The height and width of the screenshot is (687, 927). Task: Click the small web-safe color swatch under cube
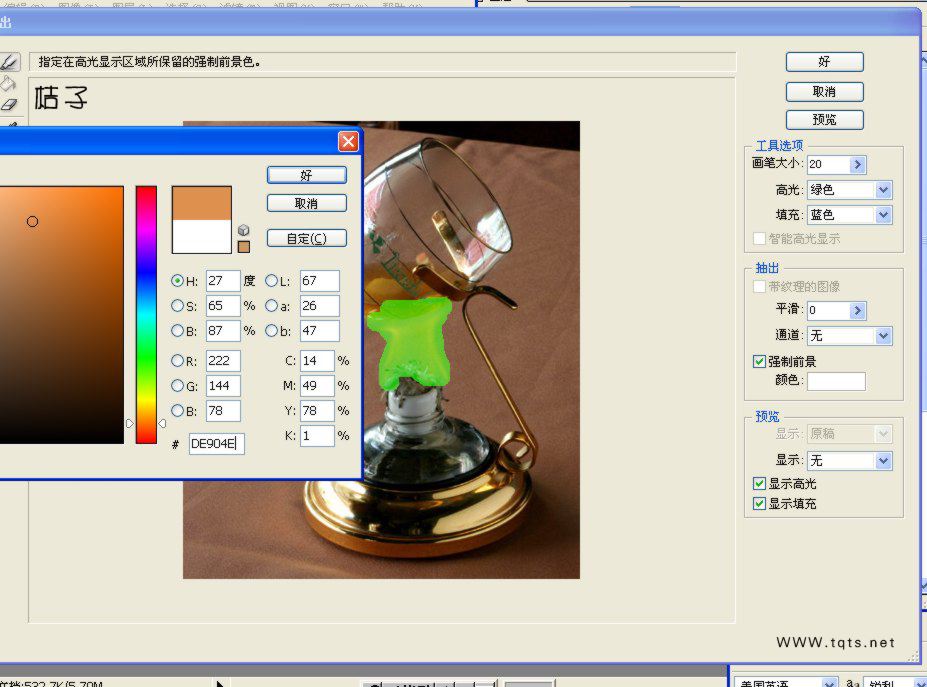pos(244,247)
